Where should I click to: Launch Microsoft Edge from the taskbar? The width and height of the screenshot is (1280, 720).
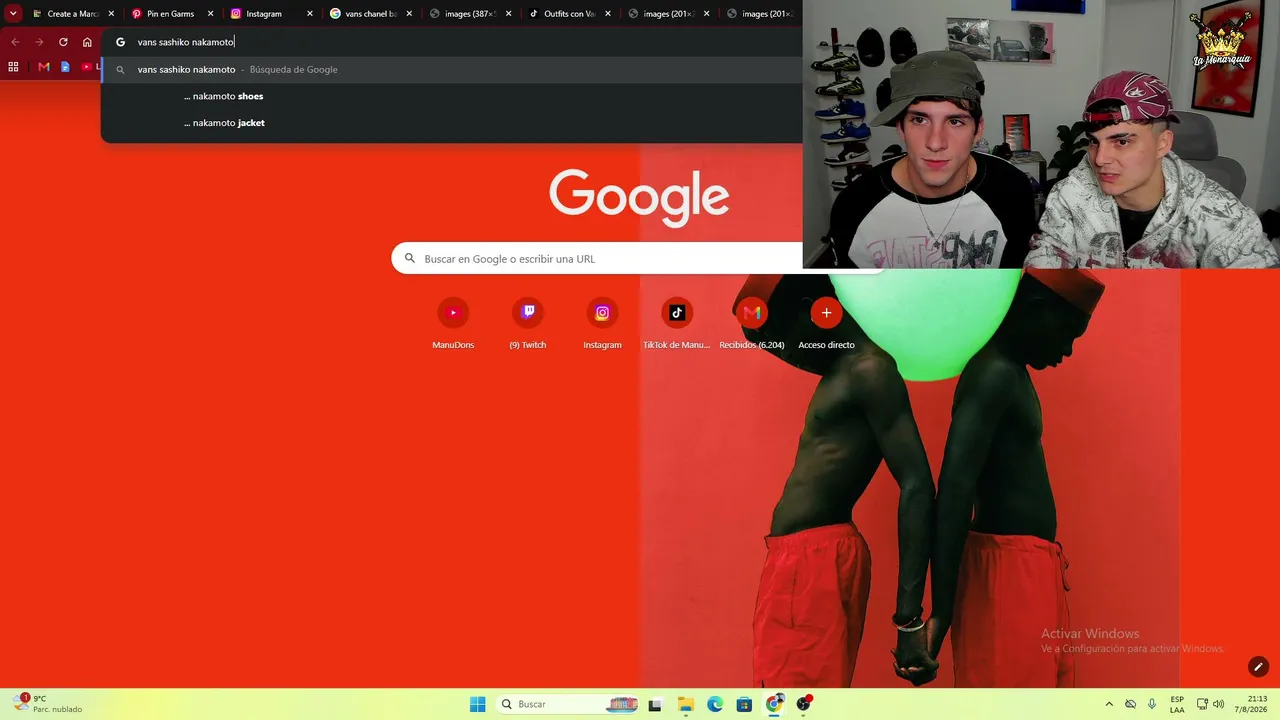pyautogui.click(x=715, y=704)
